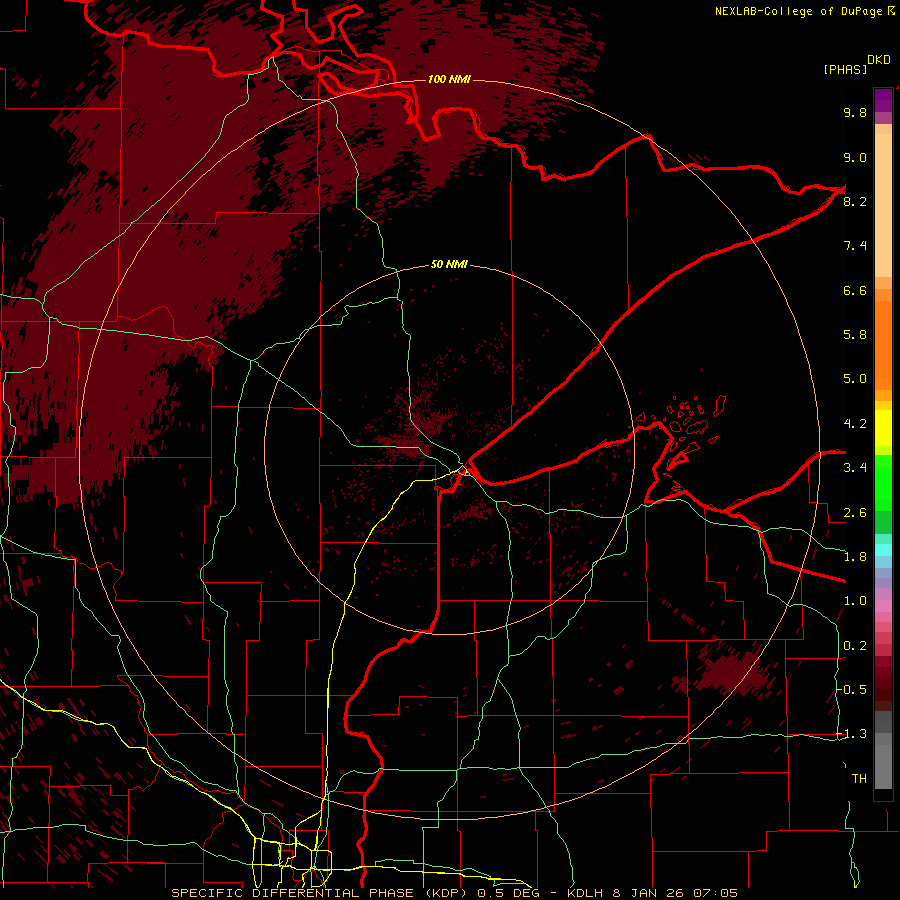Select the 100 NMI range ring label
900x900 pixels.
tap(449, 79)
